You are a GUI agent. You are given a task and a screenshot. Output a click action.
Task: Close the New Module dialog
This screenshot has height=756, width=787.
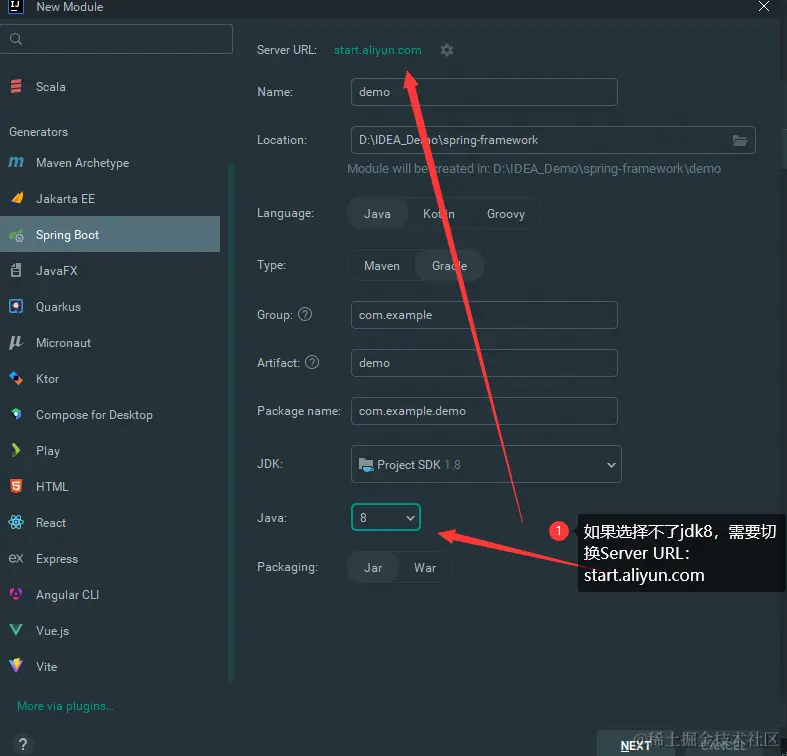(763, 7)
